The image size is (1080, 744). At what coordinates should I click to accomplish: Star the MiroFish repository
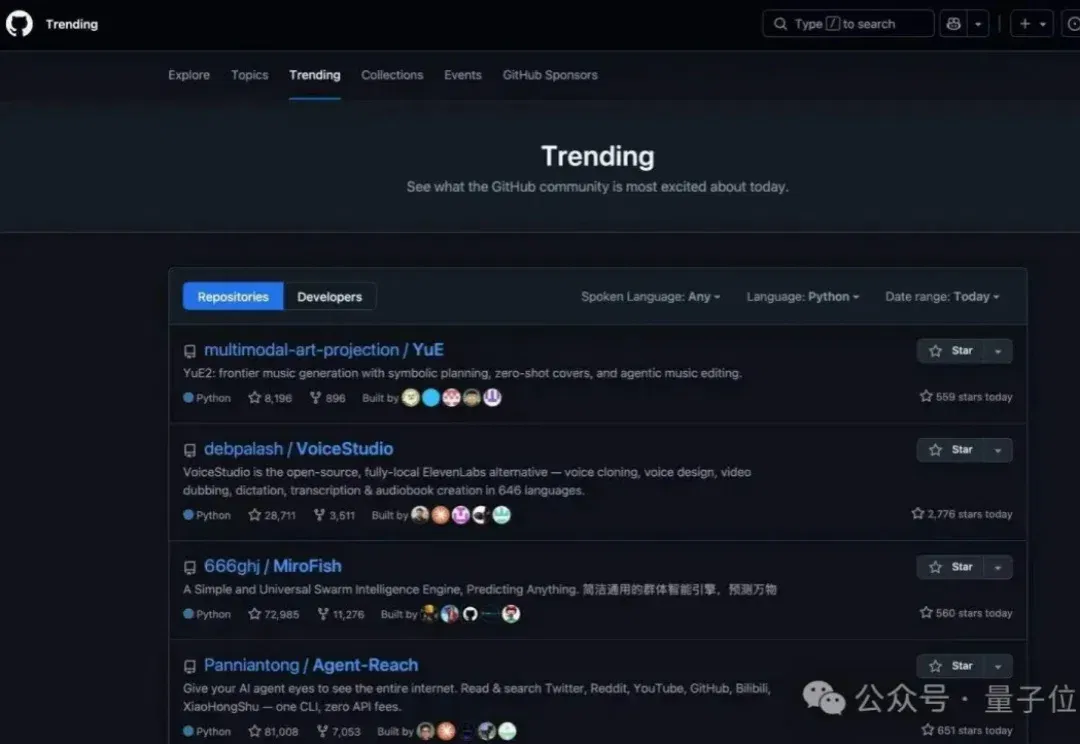click(x=951, y=567)
